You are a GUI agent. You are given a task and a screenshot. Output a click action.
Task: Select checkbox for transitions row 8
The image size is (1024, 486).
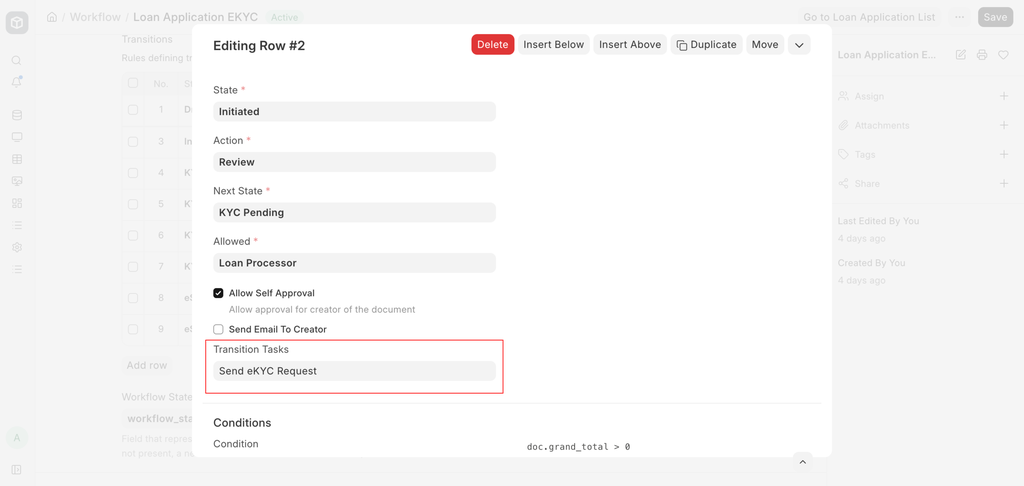(x=133, y=298)
